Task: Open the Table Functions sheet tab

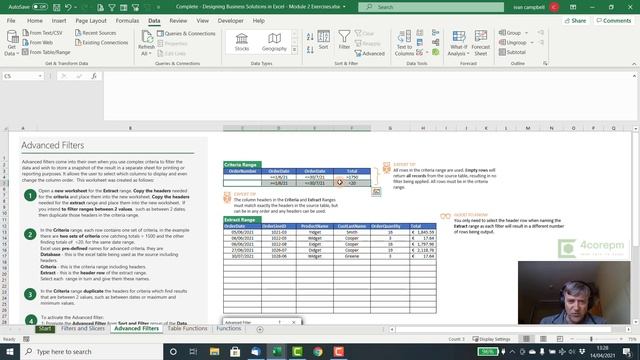Action: pyautogui.click(x=187, y=329)
